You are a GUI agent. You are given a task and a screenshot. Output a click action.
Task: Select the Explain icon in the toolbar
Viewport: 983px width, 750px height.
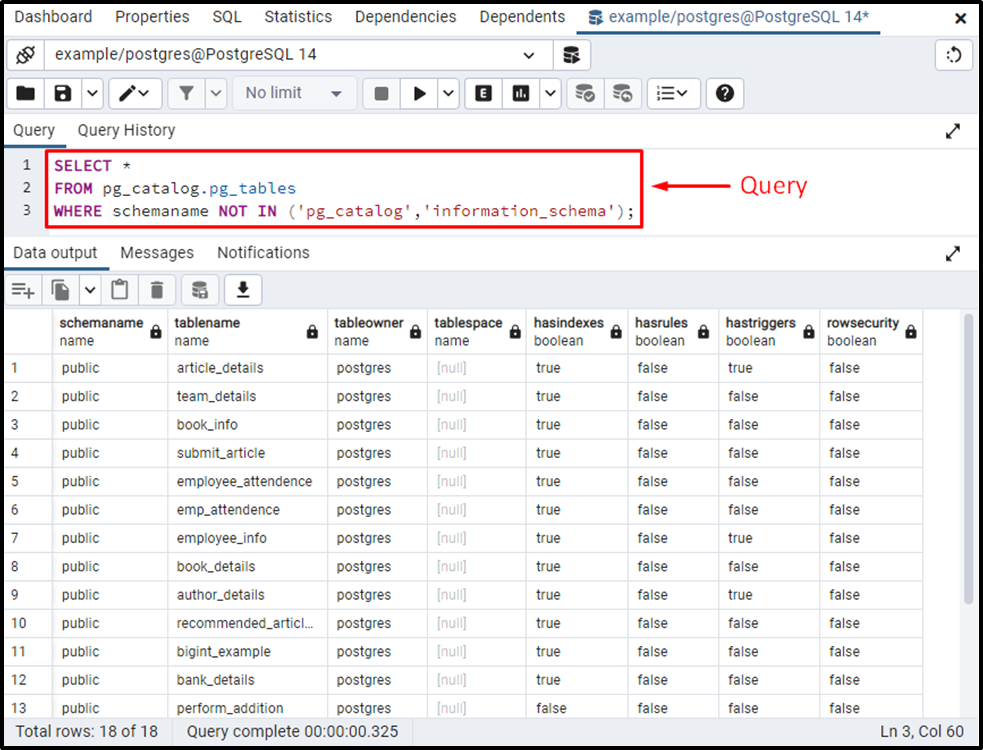click(483, 93)
